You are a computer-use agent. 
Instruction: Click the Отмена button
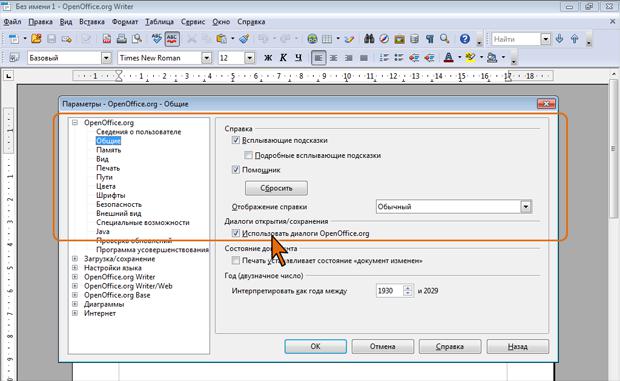[x=383, y=346]
